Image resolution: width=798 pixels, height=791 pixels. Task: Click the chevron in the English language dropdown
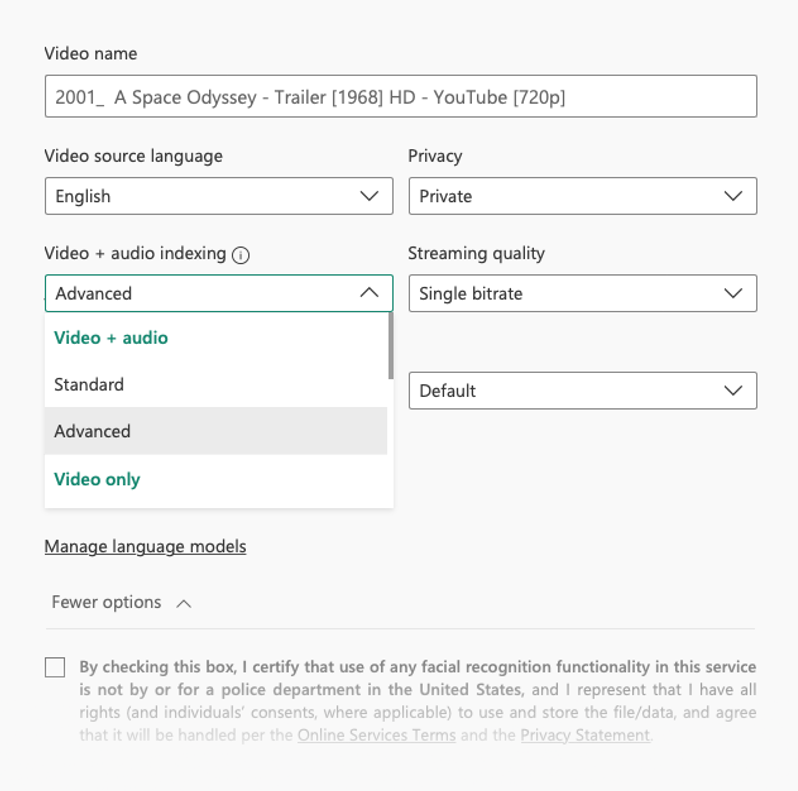point(369,196)
